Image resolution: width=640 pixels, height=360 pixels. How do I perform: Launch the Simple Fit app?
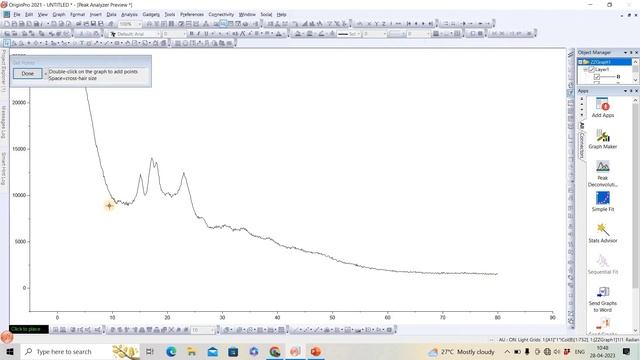602,201
